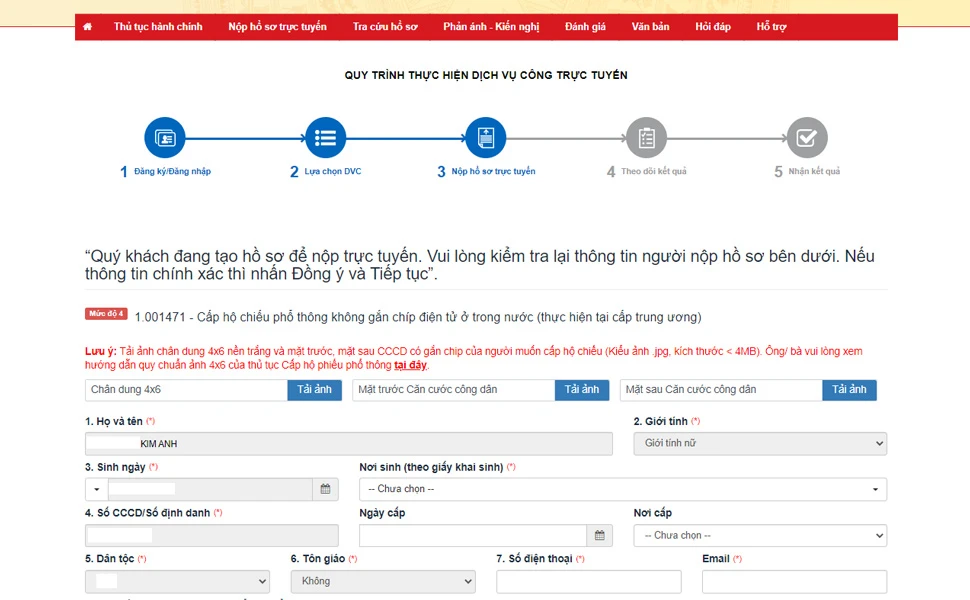Click the Lựa chọn DVC step icon

click(325, 138)
